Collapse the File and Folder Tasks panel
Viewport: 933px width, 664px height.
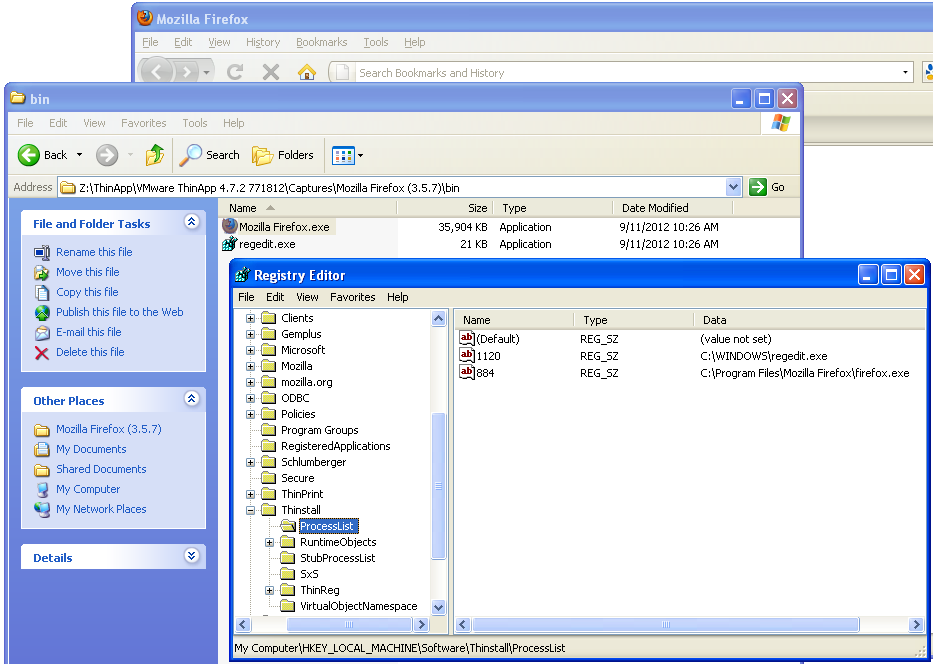[192, 223]
